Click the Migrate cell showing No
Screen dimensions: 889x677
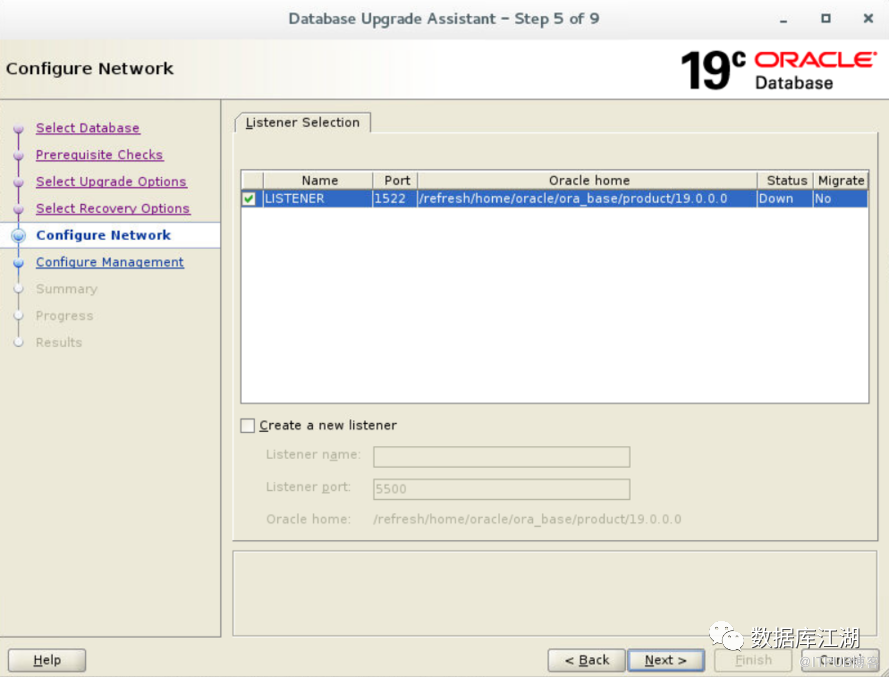point(840,198)
